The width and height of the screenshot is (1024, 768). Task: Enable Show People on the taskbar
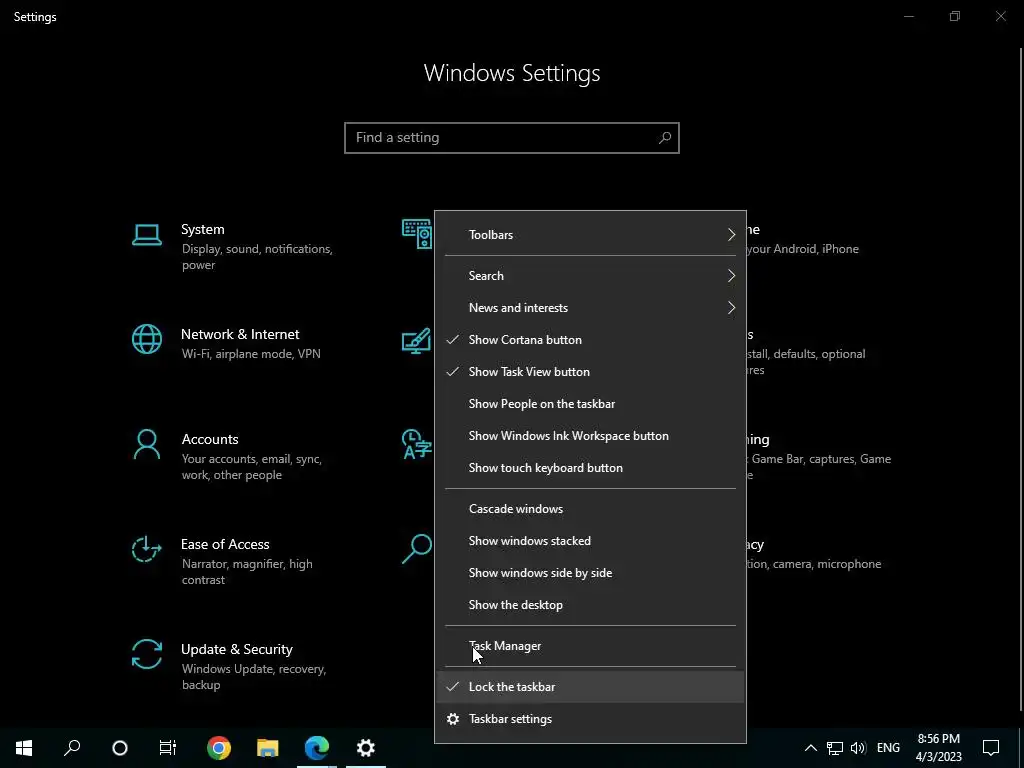[590, 404]
